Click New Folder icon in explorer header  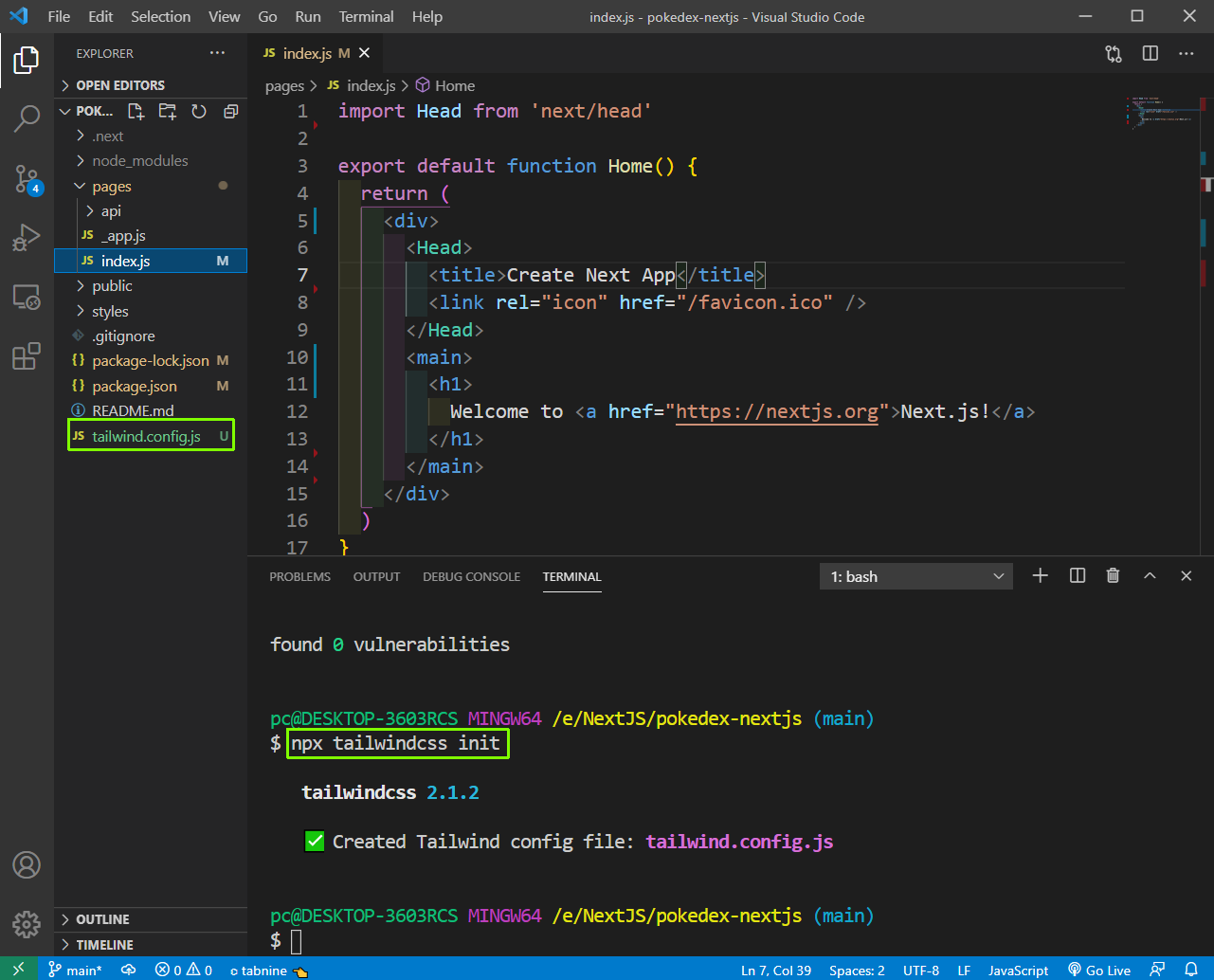[x=168, y=111]
